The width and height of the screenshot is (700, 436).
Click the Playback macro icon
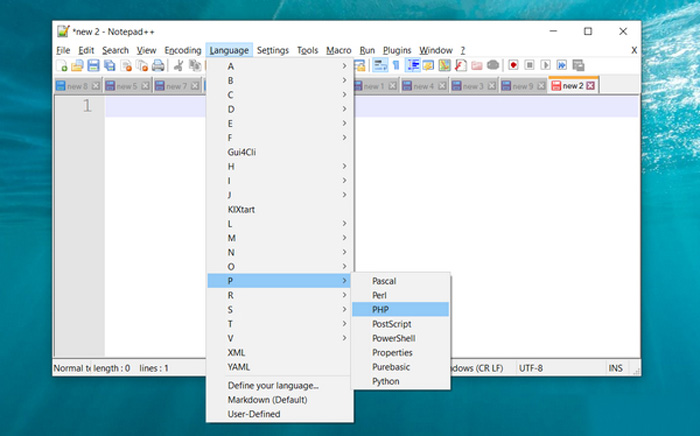click(546, 66)
